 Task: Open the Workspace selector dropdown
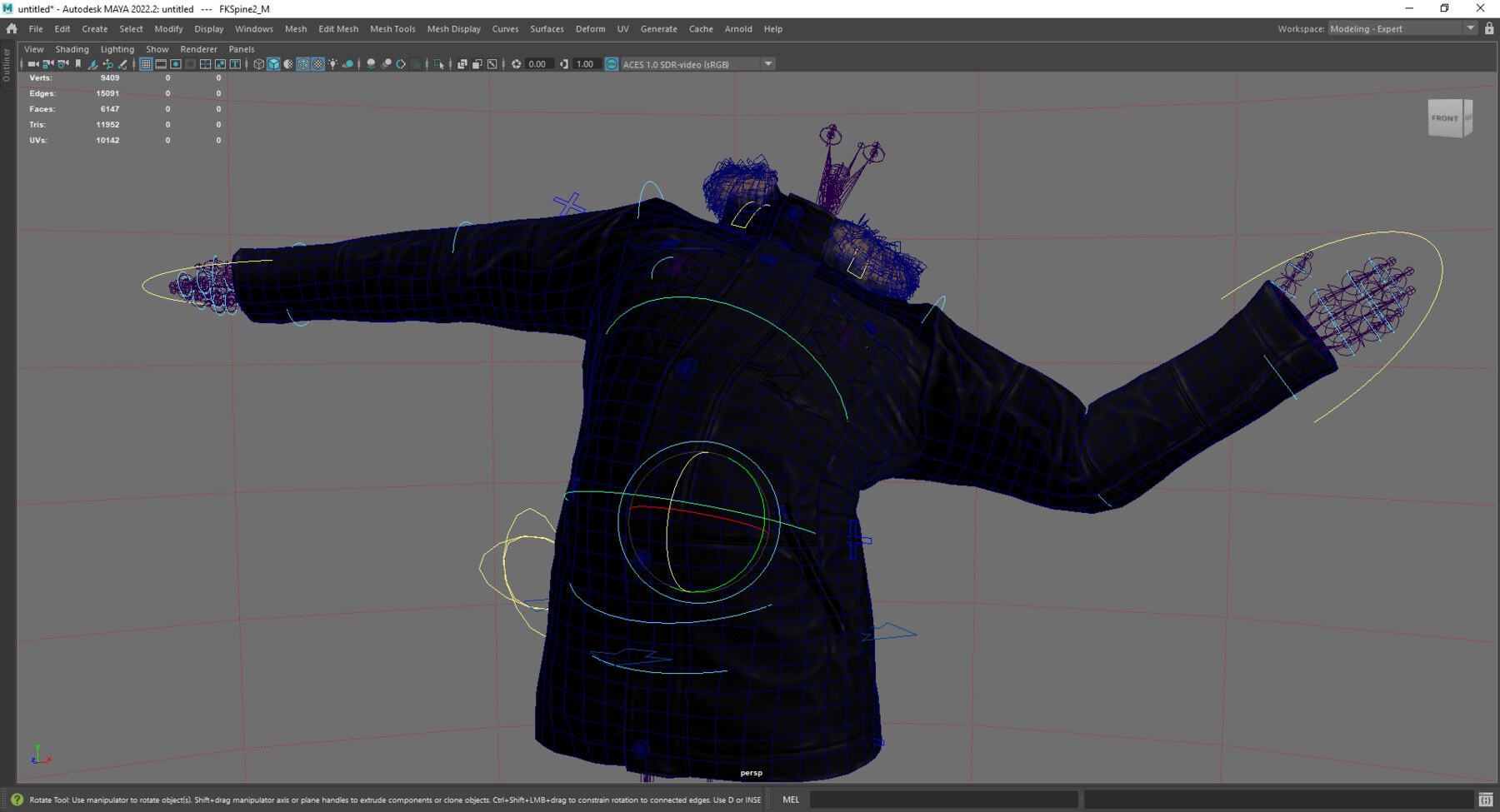[x=1470, y=27]
